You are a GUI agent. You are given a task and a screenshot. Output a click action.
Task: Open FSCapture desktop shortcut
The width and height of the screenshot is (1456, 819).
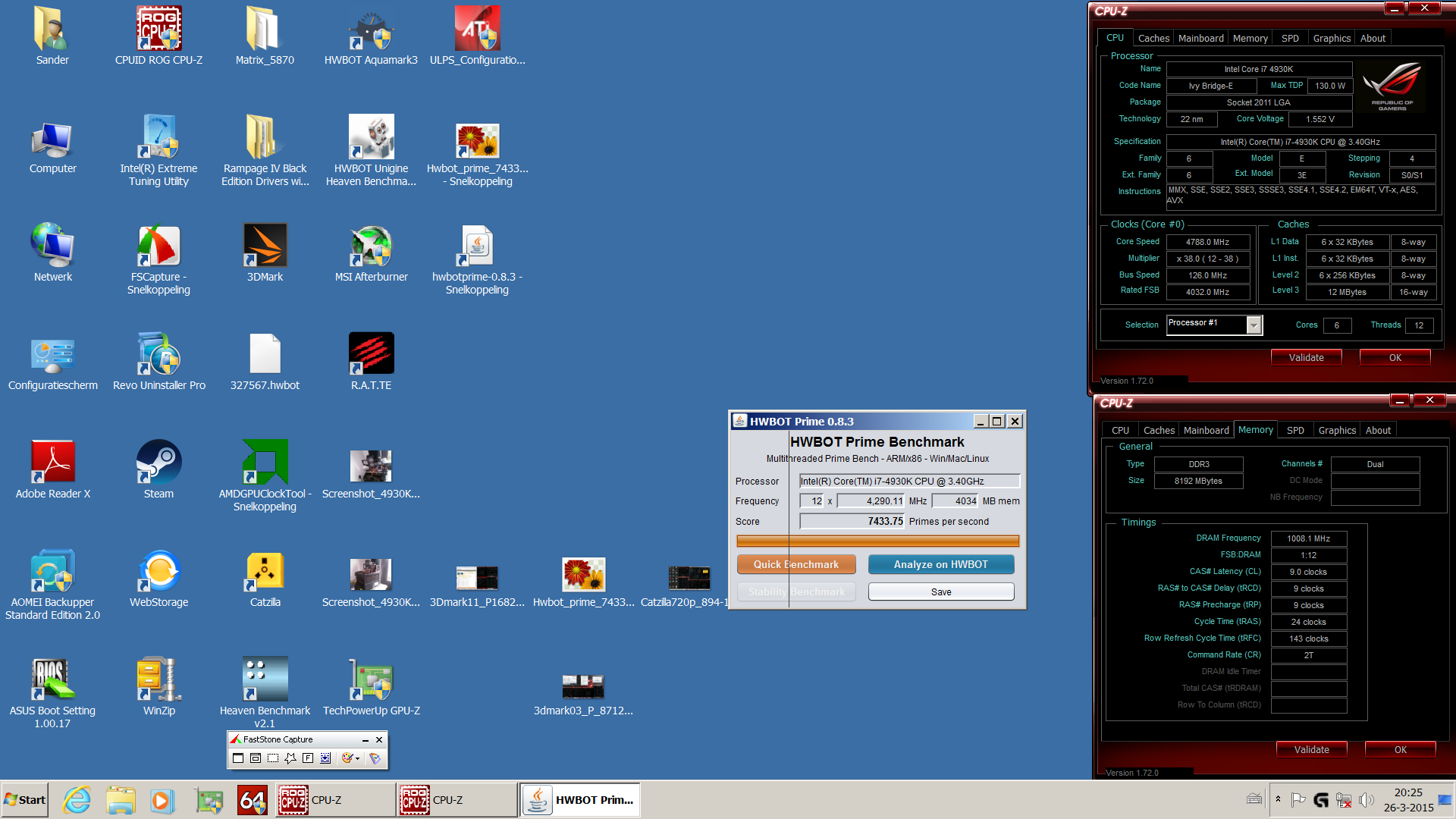158,259
